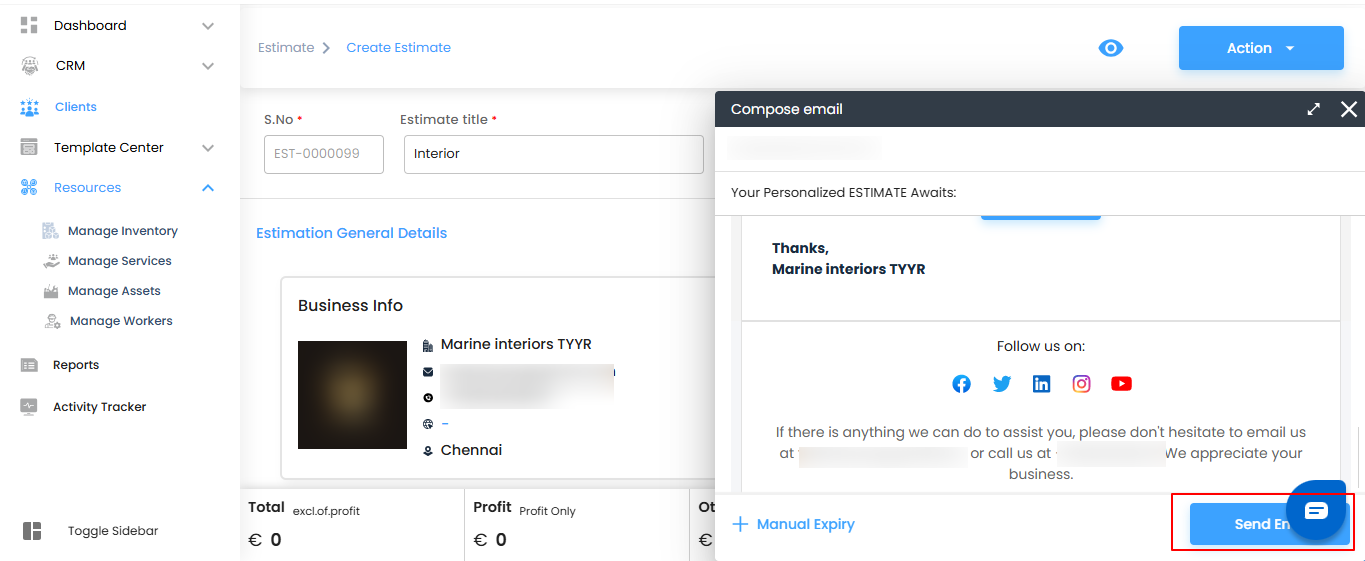Click the Estimate title input field
The height and width of the screenshot is (561, 1365).
click(x=553, y=154)
